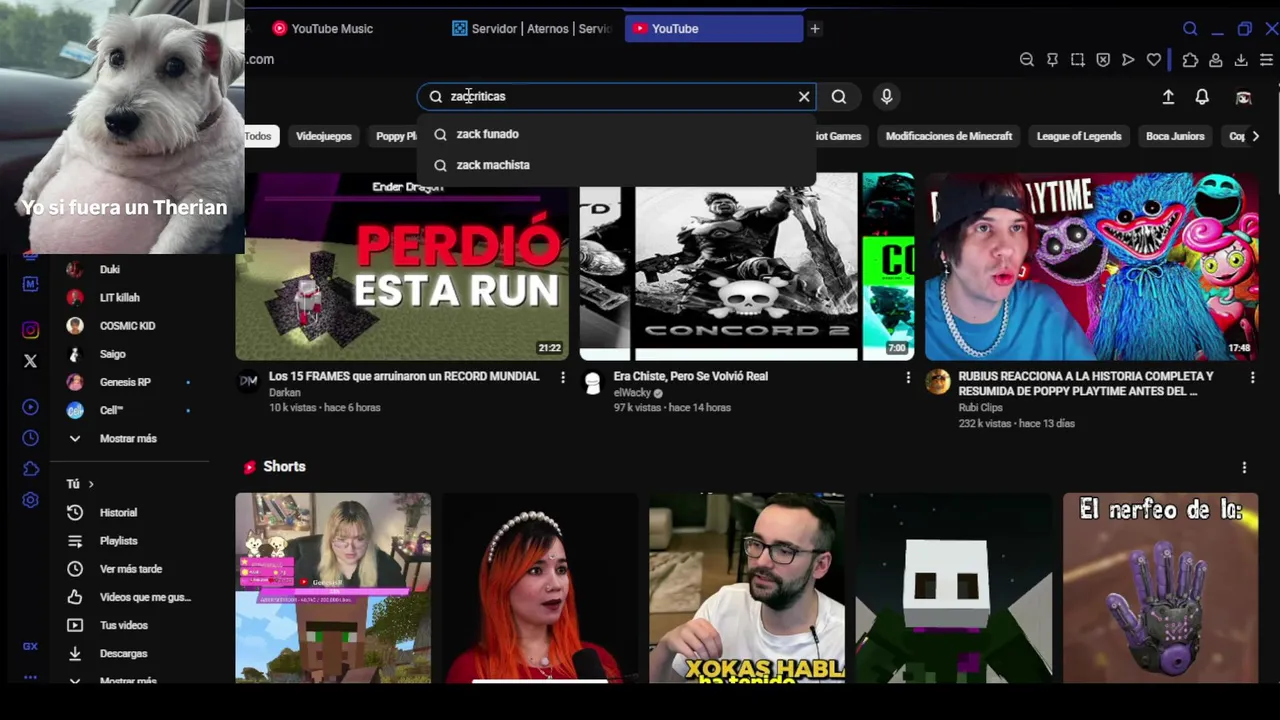The image size is (1280, 720).
Task: Expand the Tú section chevron
Action: 90,484
